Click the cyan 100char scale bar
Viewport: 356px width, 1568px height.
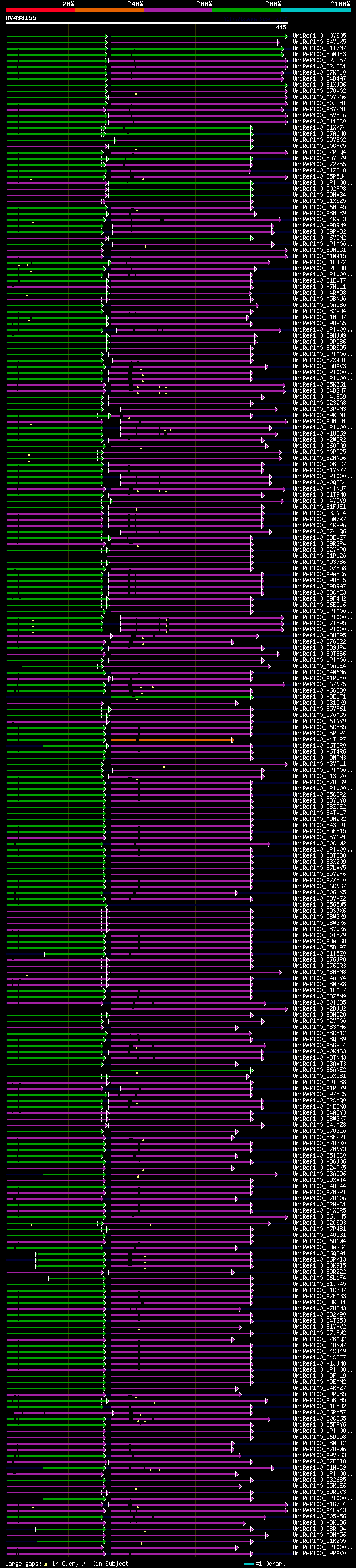coord(248,1564)
